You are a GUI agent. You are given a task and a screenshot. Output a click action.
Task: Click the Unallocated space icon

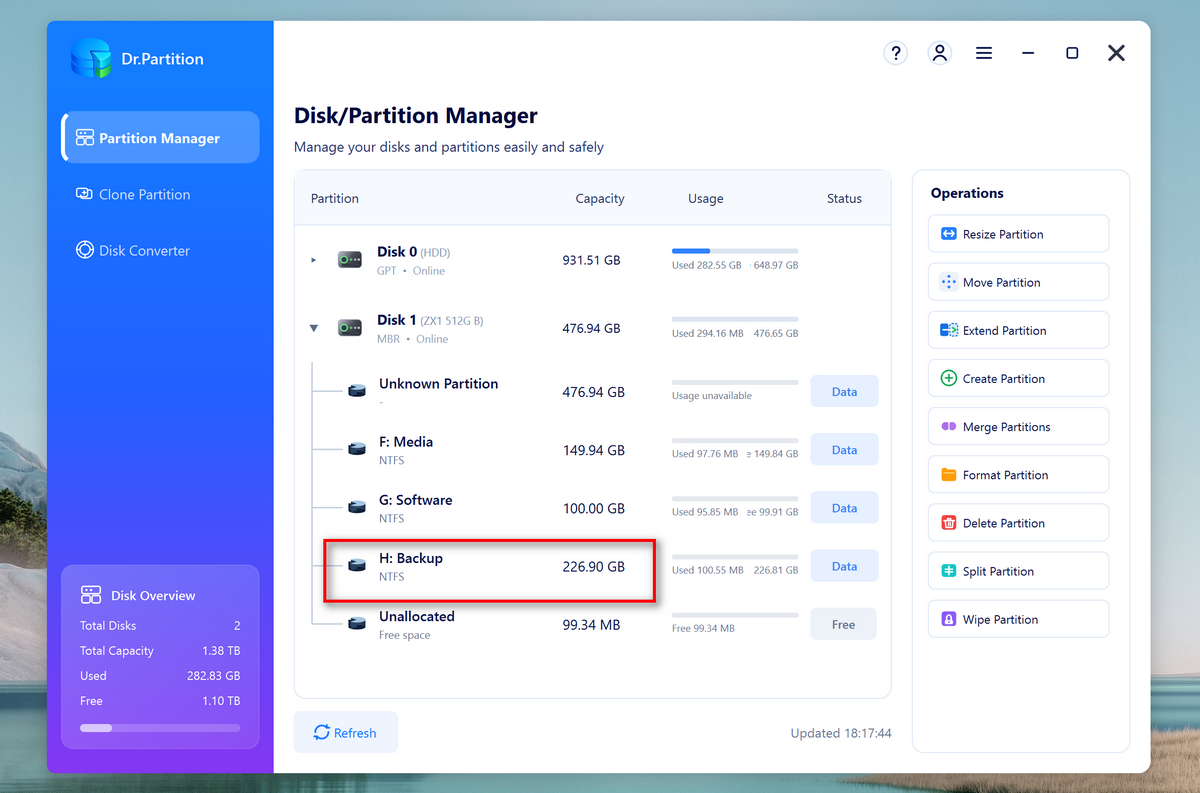357,624
